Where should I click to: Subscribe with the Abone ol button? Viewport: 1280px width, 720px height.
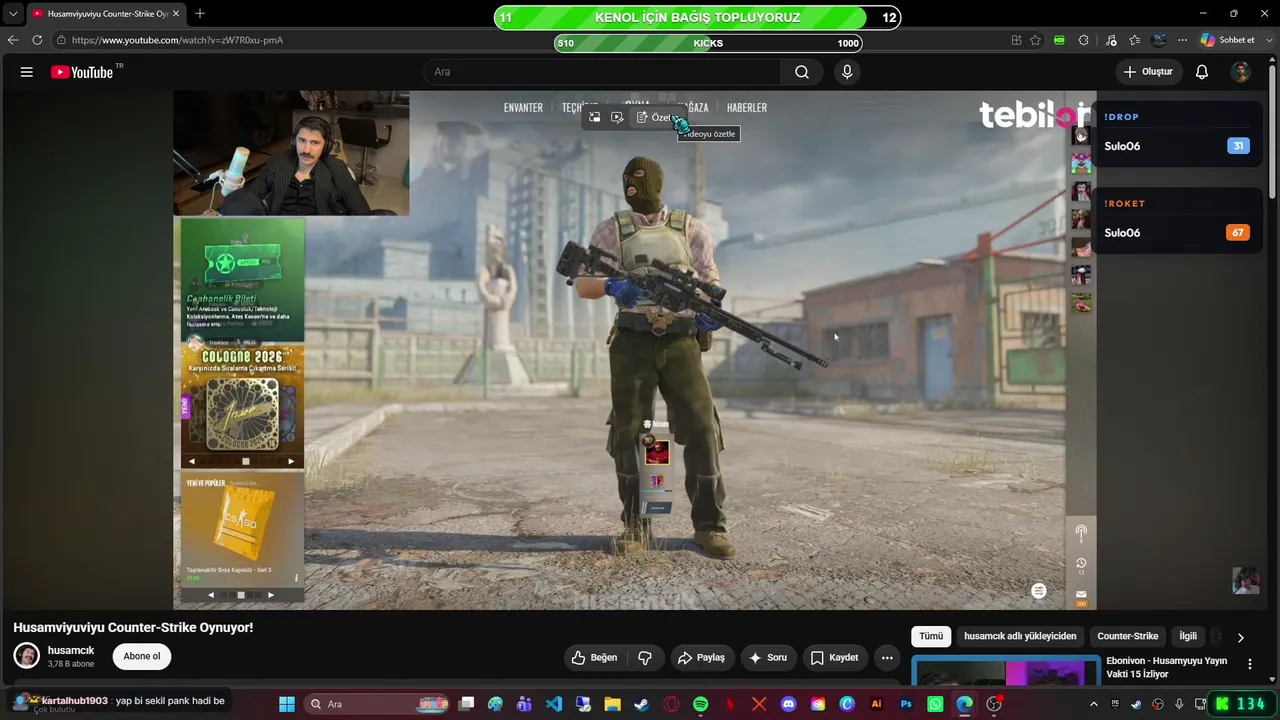[x=142, y=656]
